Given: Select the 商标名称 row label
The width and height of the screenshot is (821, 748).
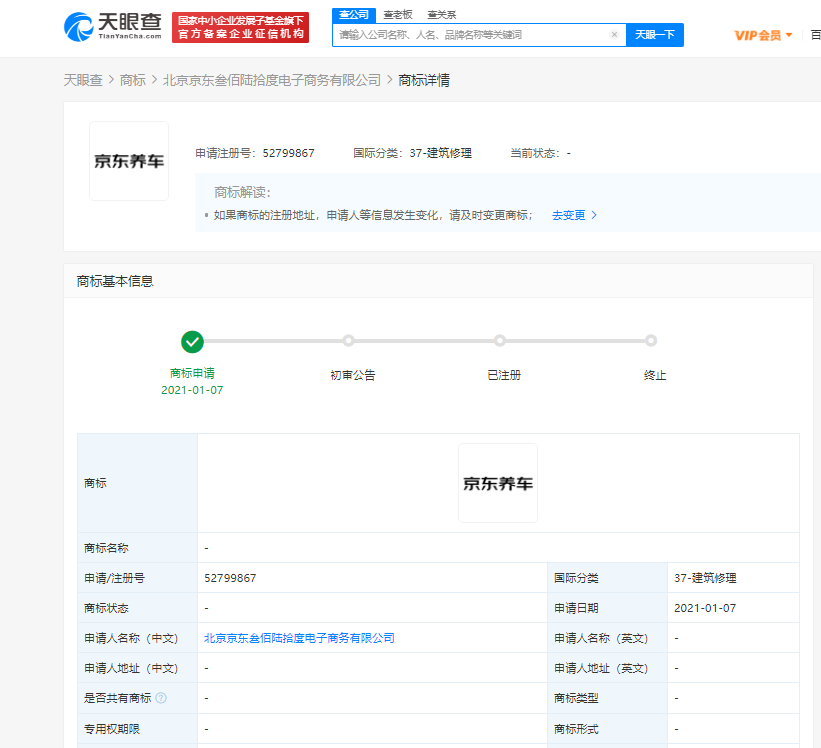Looking at the screenshot, I should [x=106, y=548].
